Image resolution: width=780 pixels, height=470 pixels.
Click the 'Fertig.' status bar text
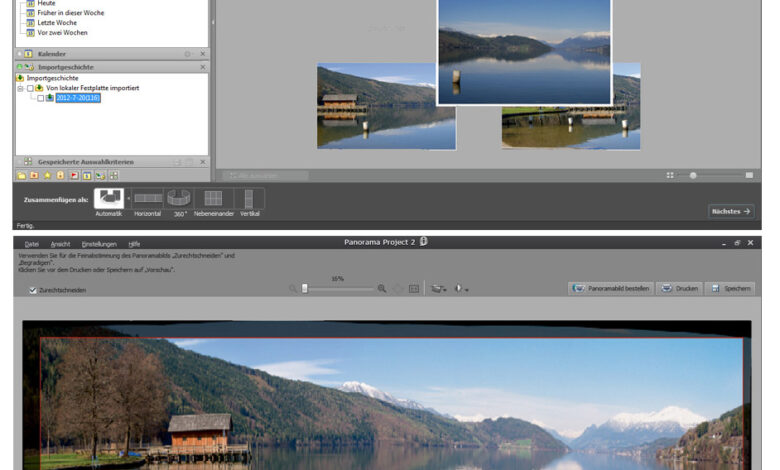click(25, 226)
